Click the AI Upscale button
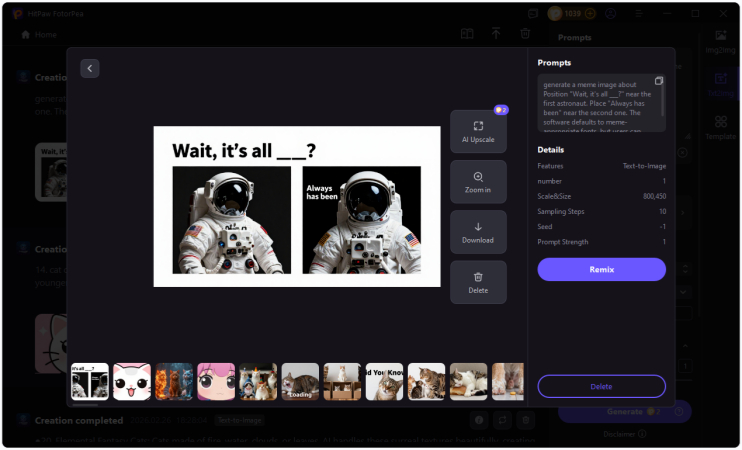 coord(478,131)
